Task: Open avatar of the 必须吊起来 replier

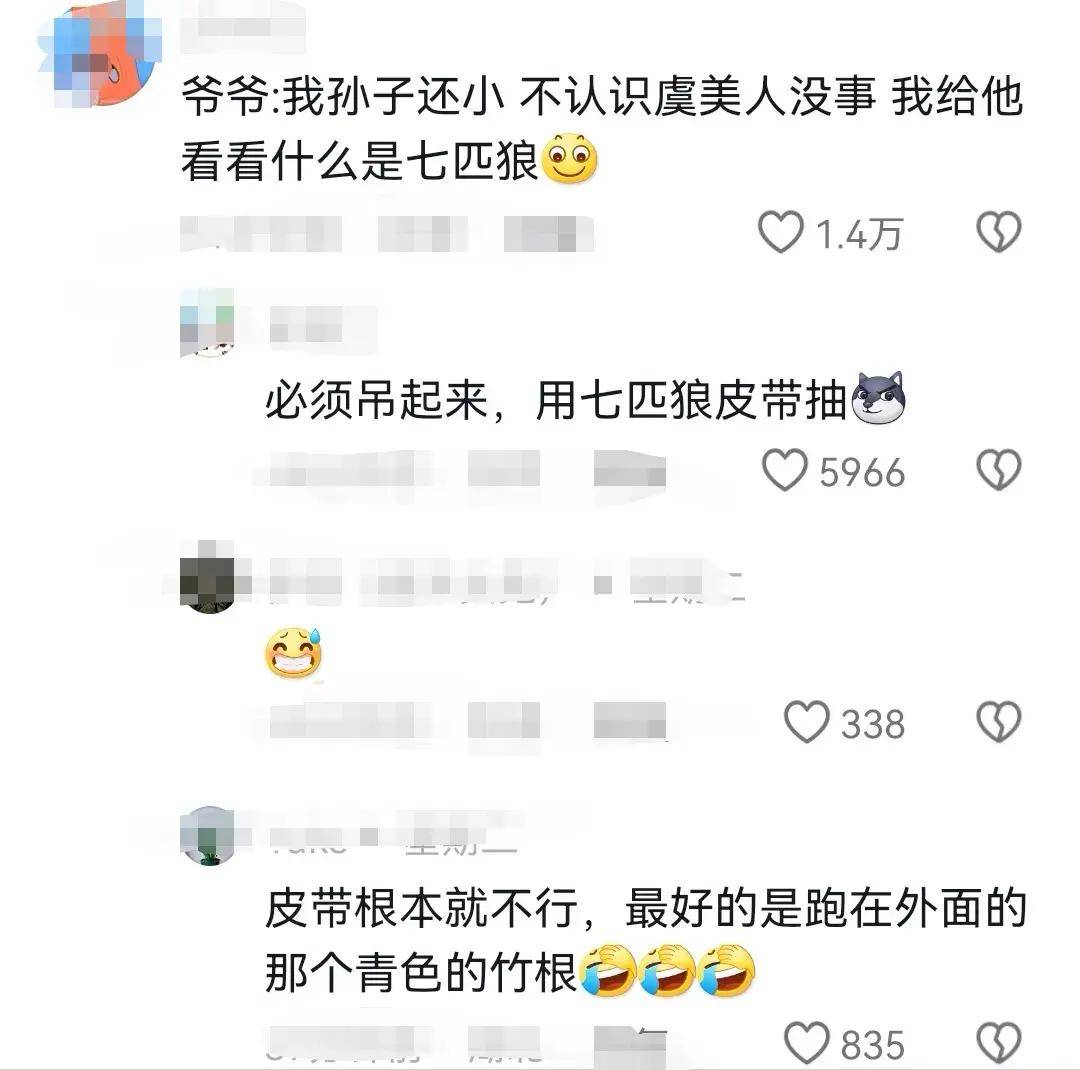Action: tap(207, 324)
